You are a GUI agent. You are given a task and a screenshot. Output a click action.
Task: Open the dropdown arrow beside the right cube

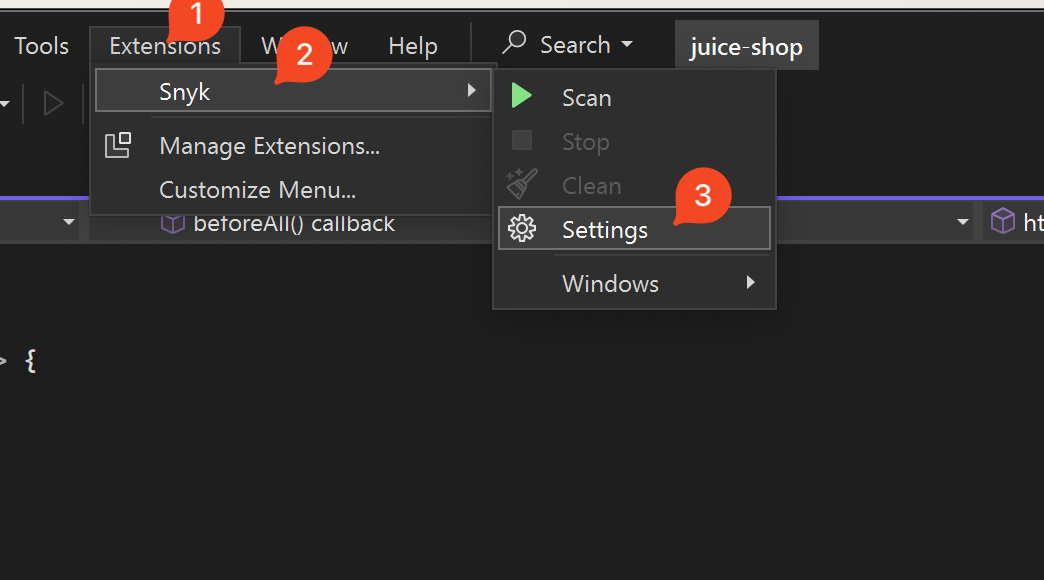tap(962, 222)
